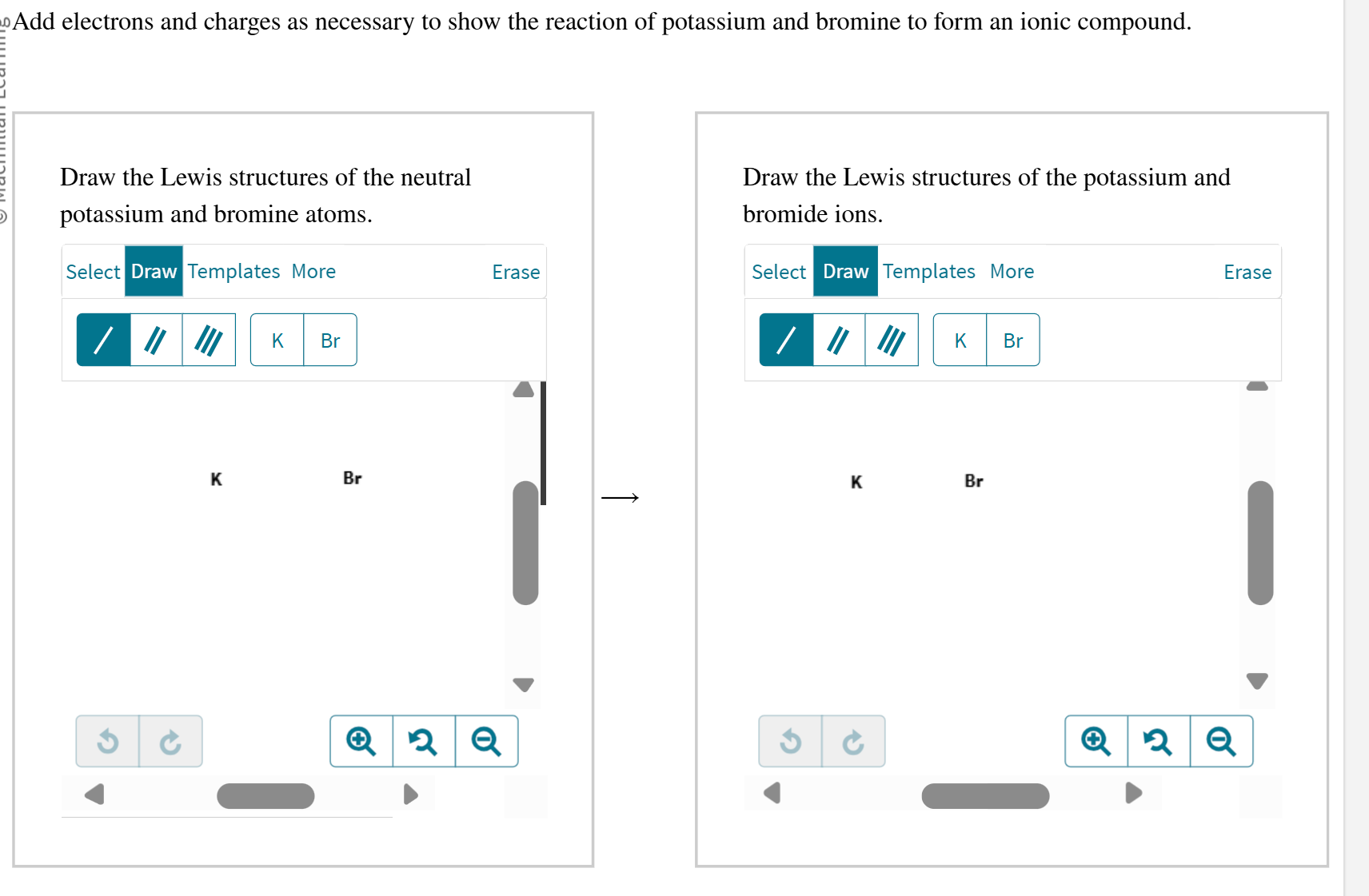Activate the Br atom button in the right panel
This screenshot has width=1369, height=896.
[1012, 340]
